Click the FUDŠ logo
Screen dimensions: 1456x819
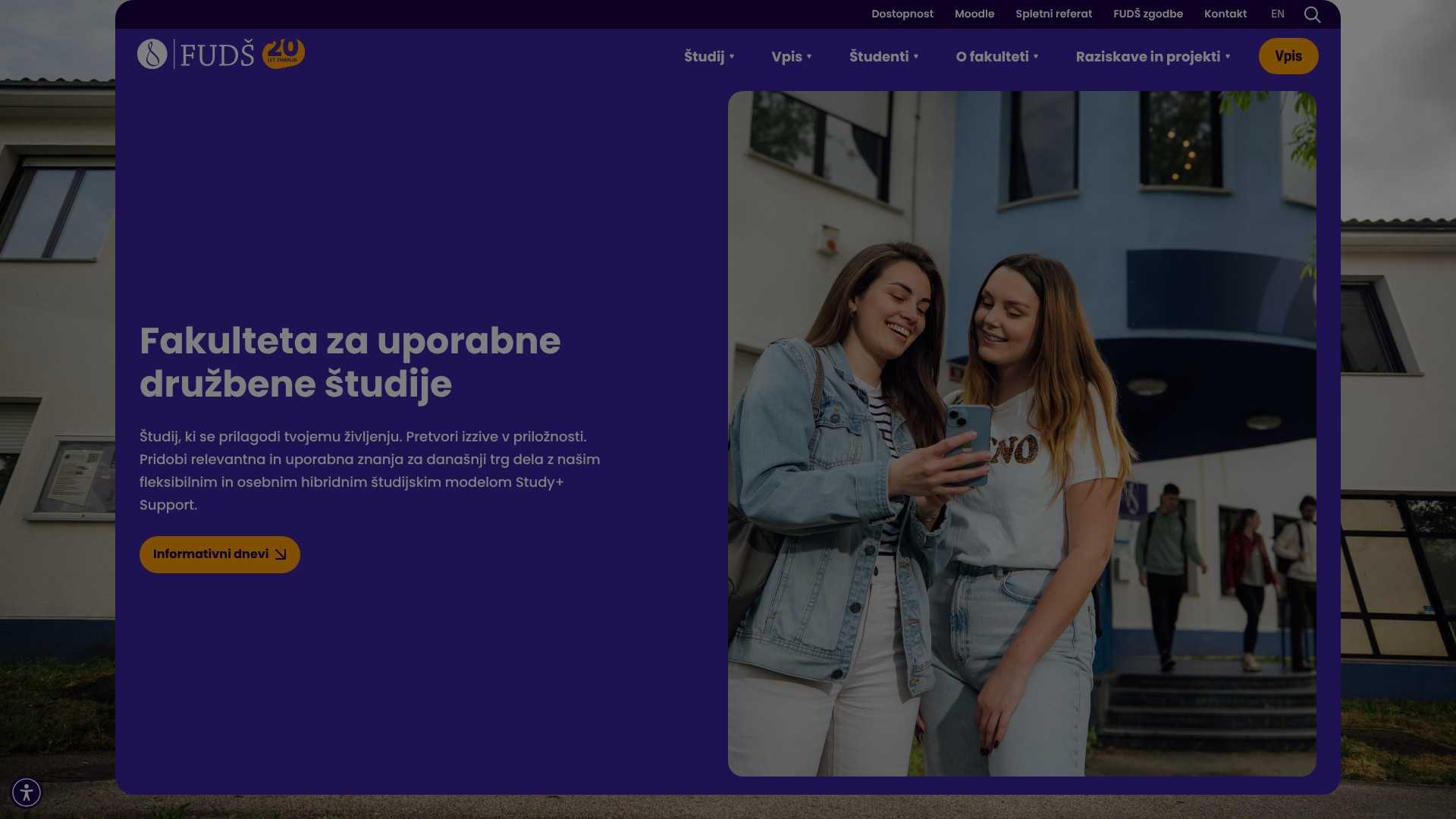tap(196, 55)
